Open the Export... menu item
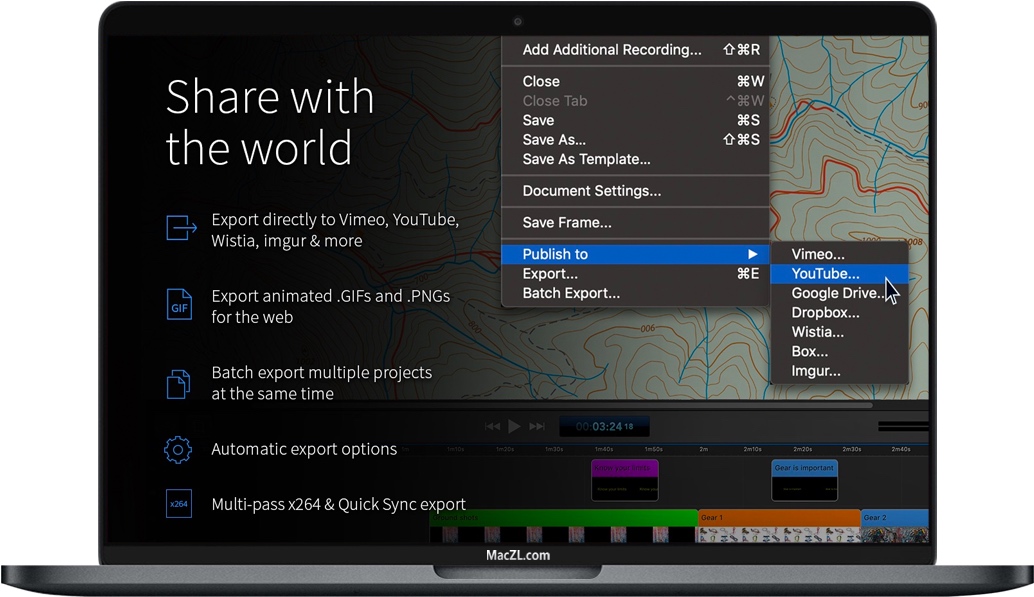1034x597 pixels. click(550, 274)
